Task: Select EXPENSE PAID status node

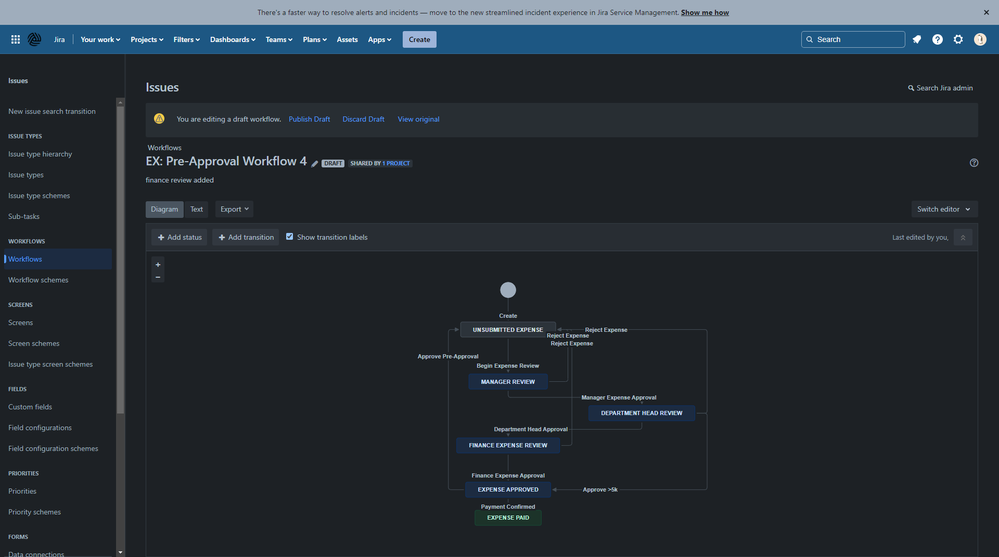Action: coord(508,517)
